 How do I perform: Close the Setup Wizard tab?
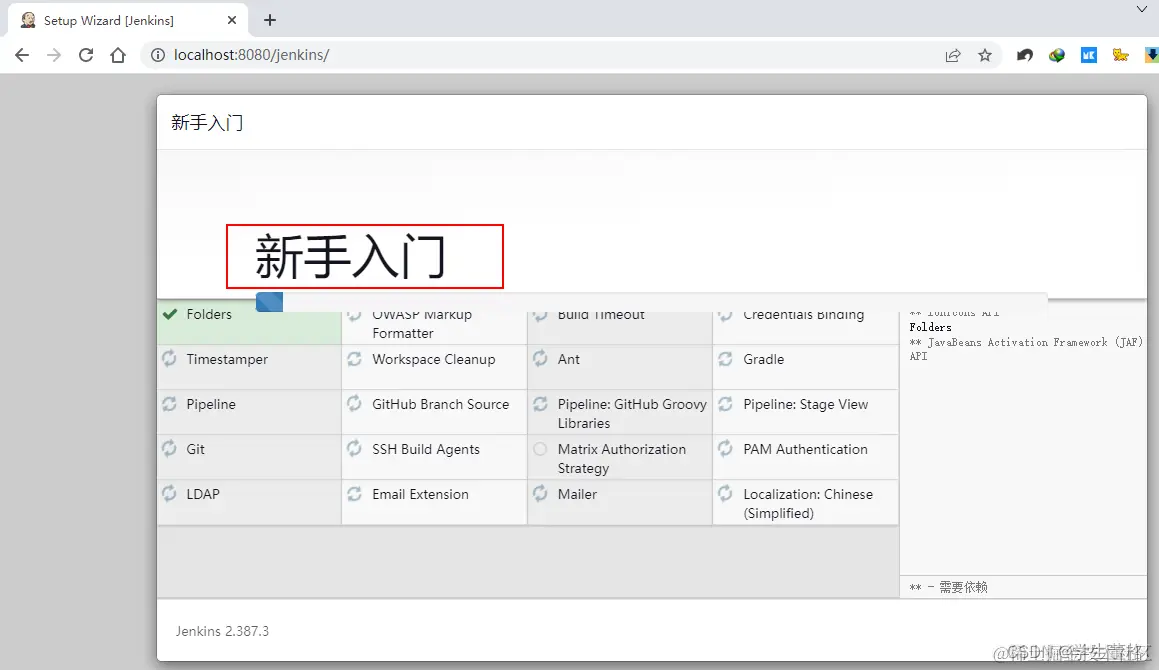point(231,20)
